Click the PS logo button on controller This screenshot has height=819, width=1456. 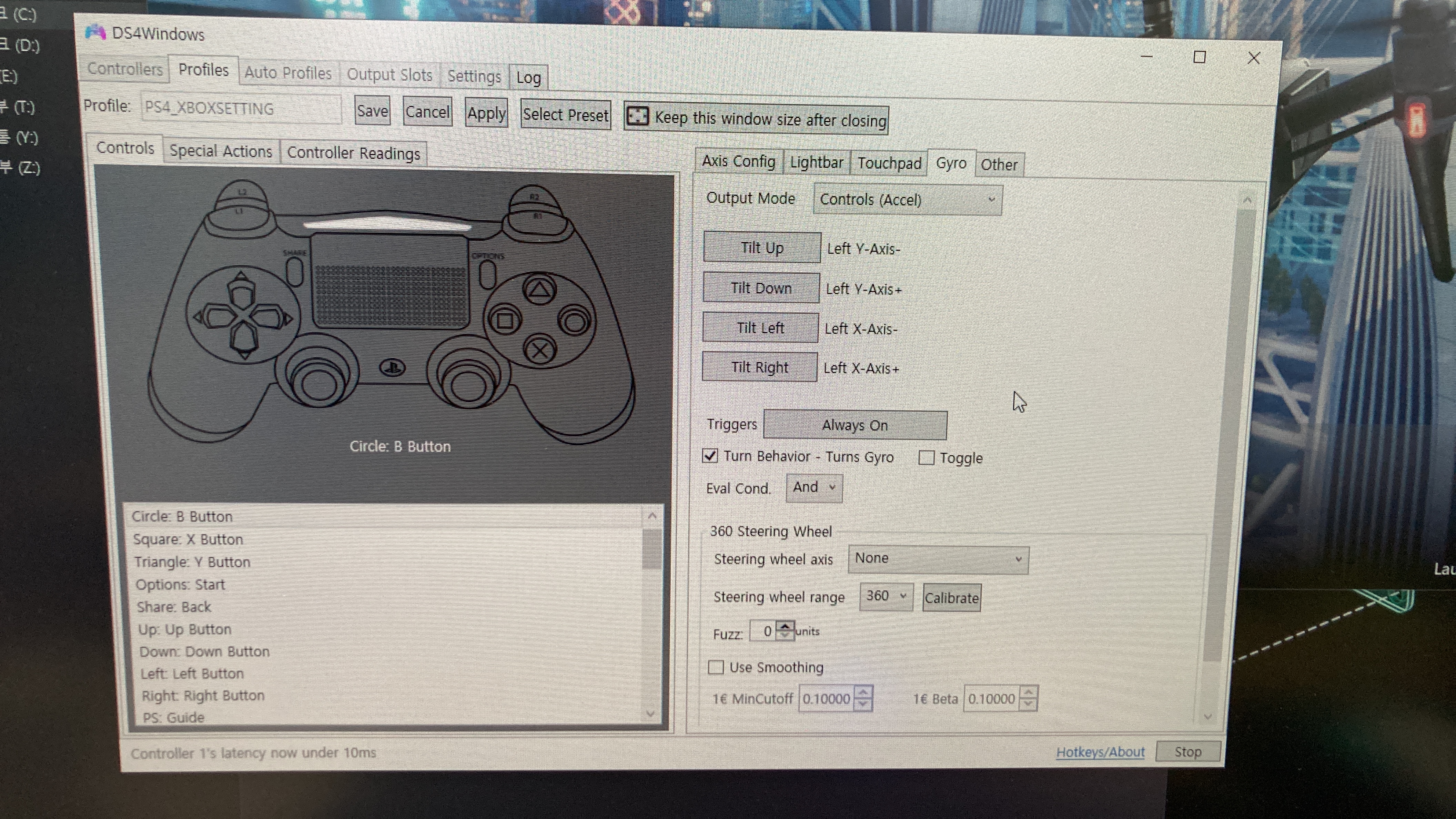(392, 368)
